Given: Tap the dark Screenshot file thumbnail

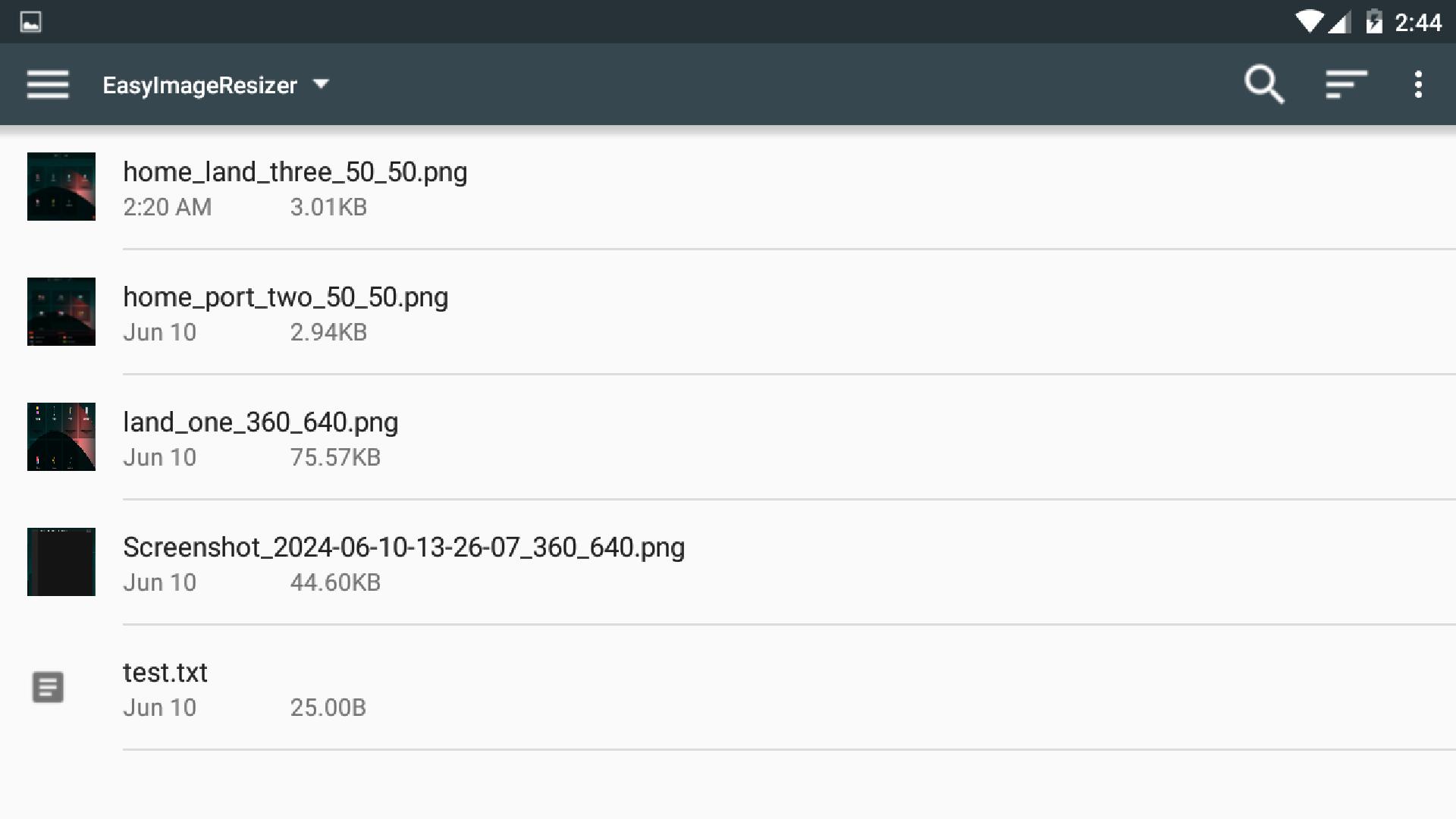Looking at the screenshot, I should (61, 562).
